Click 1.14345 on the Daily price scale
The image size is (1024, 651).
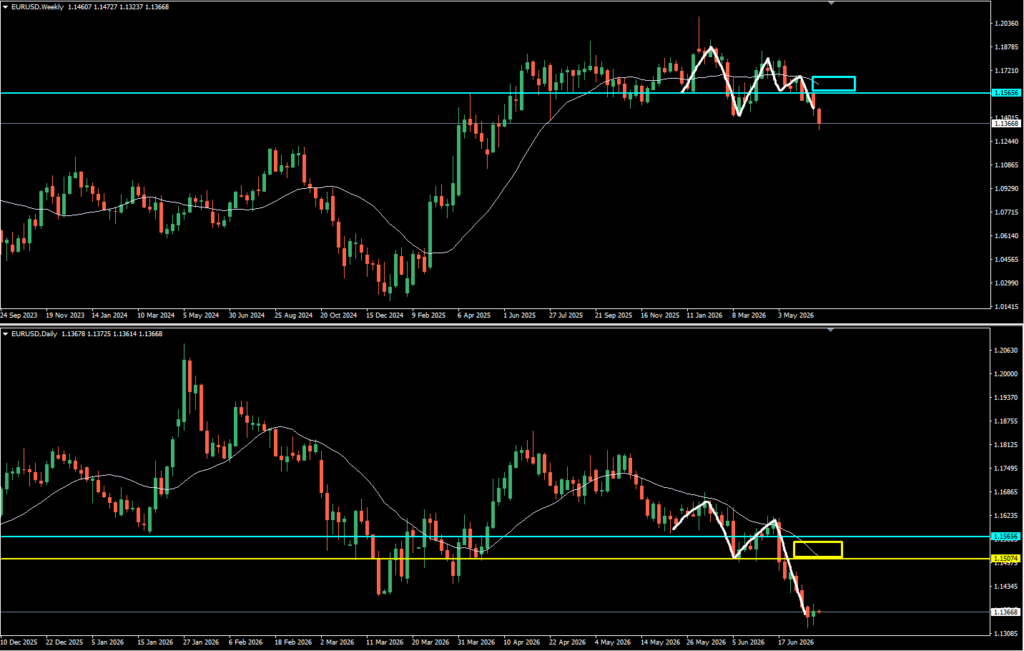pyautogui.click(x=1006, y=587)
